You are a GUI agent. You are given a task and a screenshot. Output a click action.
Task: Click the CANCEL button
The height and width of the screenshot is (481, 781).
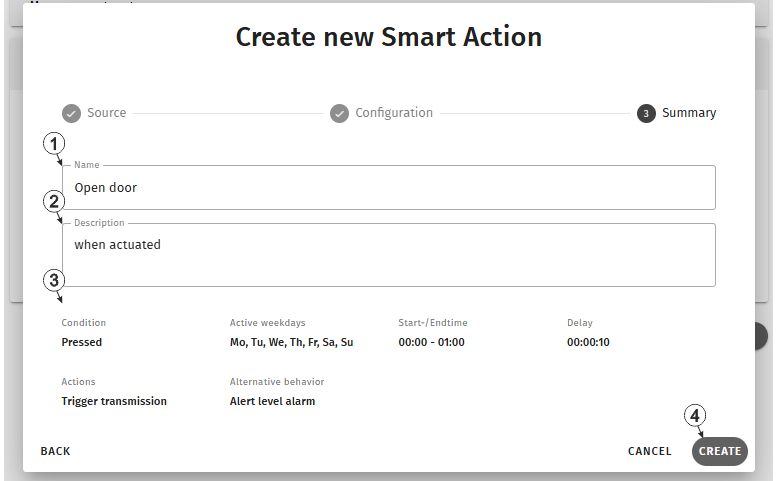coord(650,451)
